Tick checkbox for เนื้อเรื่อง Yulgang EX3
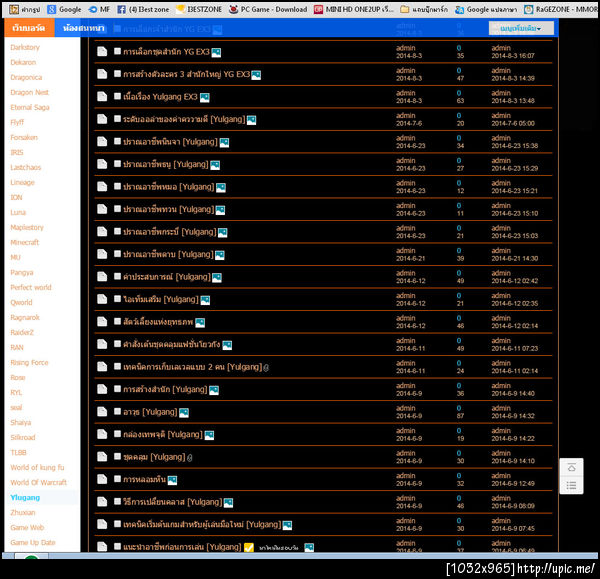This screenshot has width=600, height=579. pyautogui.click(x=117, y=96)
